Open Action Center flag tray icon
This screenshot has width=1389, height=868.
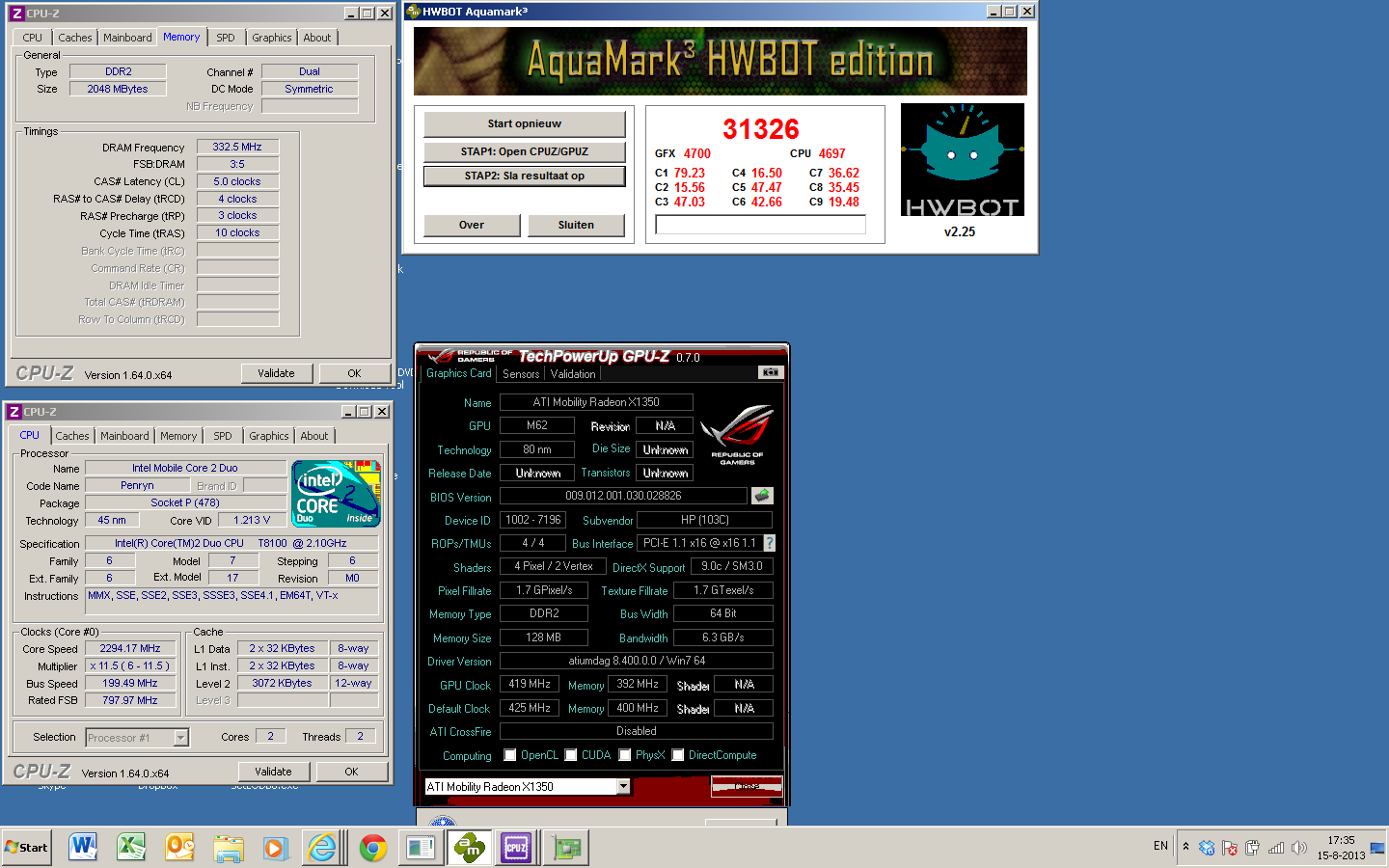click(1229, 848)
